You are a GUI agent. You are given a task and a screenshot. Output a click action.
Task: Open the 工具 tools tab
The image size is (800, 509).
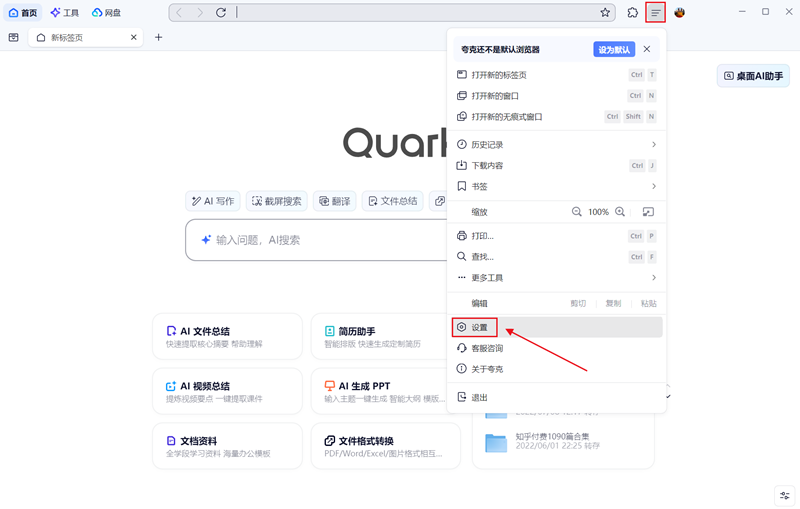[65, 13]
